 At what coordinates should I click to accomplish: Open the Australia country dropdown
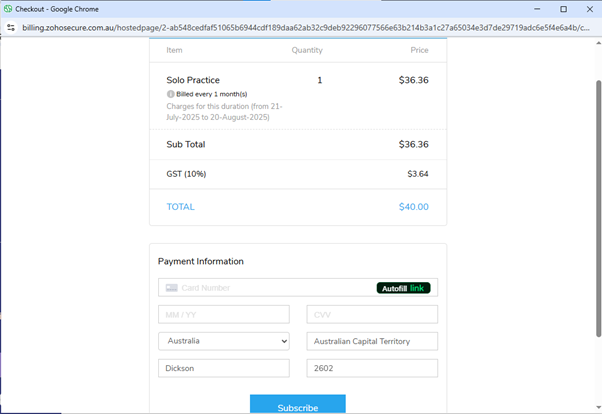tap(223, 341)
